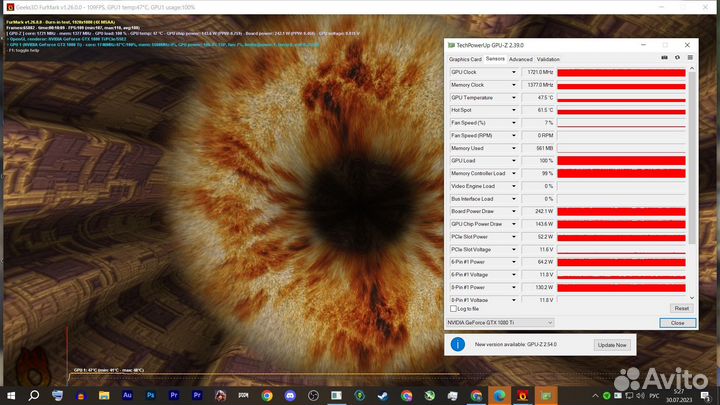
Task: Open taskbar search magnifier icon
Action: pos(32,395)
